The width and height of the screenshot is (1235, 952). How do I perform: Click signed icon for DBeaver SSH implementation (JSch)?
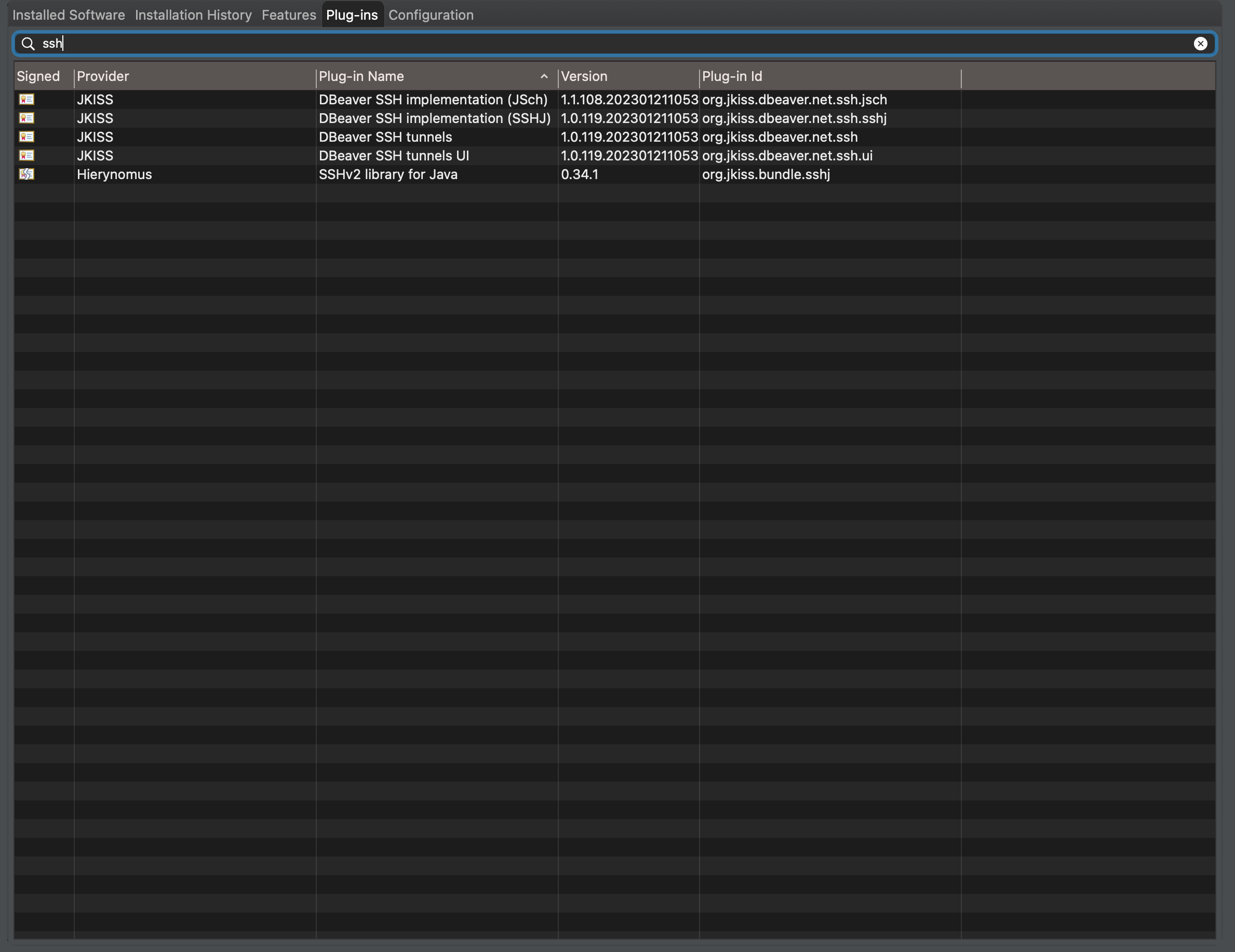pyautogui.click(x=26, y=100)
